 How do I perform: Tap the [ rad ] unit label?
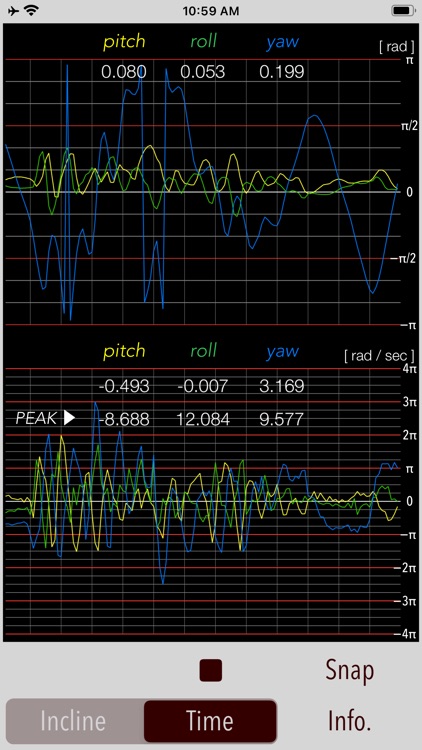click(397, 47)
